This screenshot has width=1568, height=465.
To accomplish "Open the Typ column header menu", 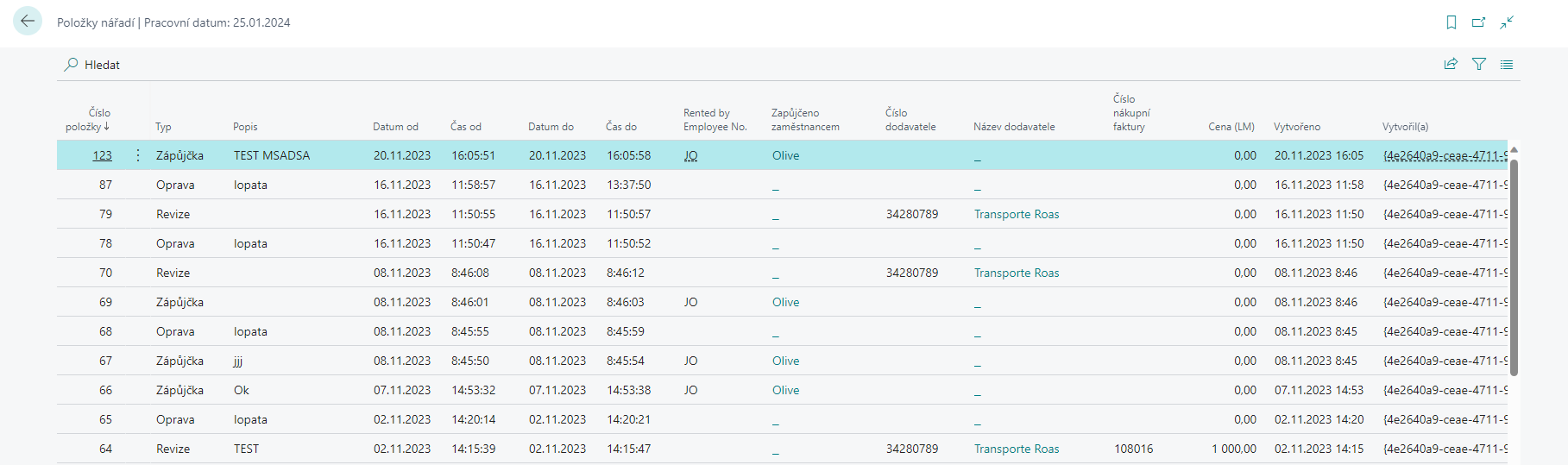I will point(163,127).
